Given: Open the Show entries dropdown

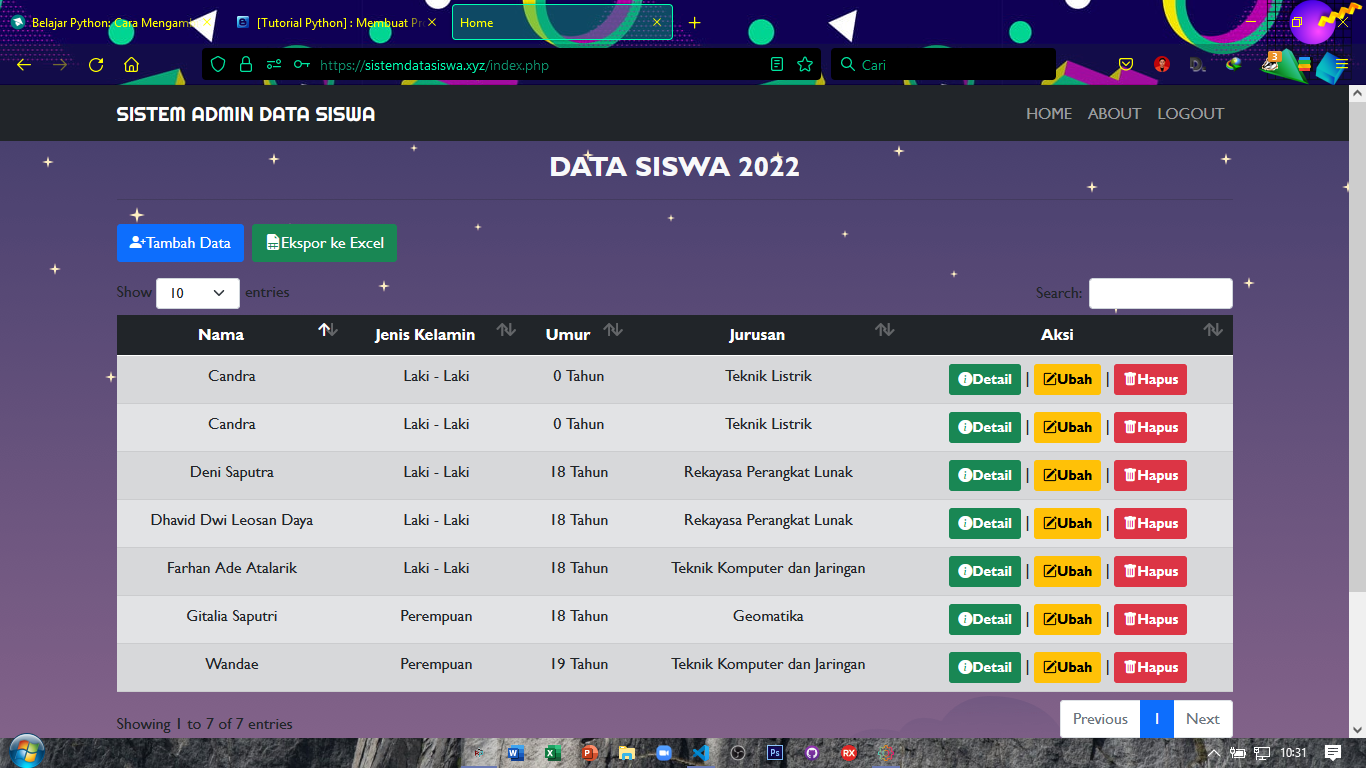Looking at the screenshot, I should pos(198,293).
